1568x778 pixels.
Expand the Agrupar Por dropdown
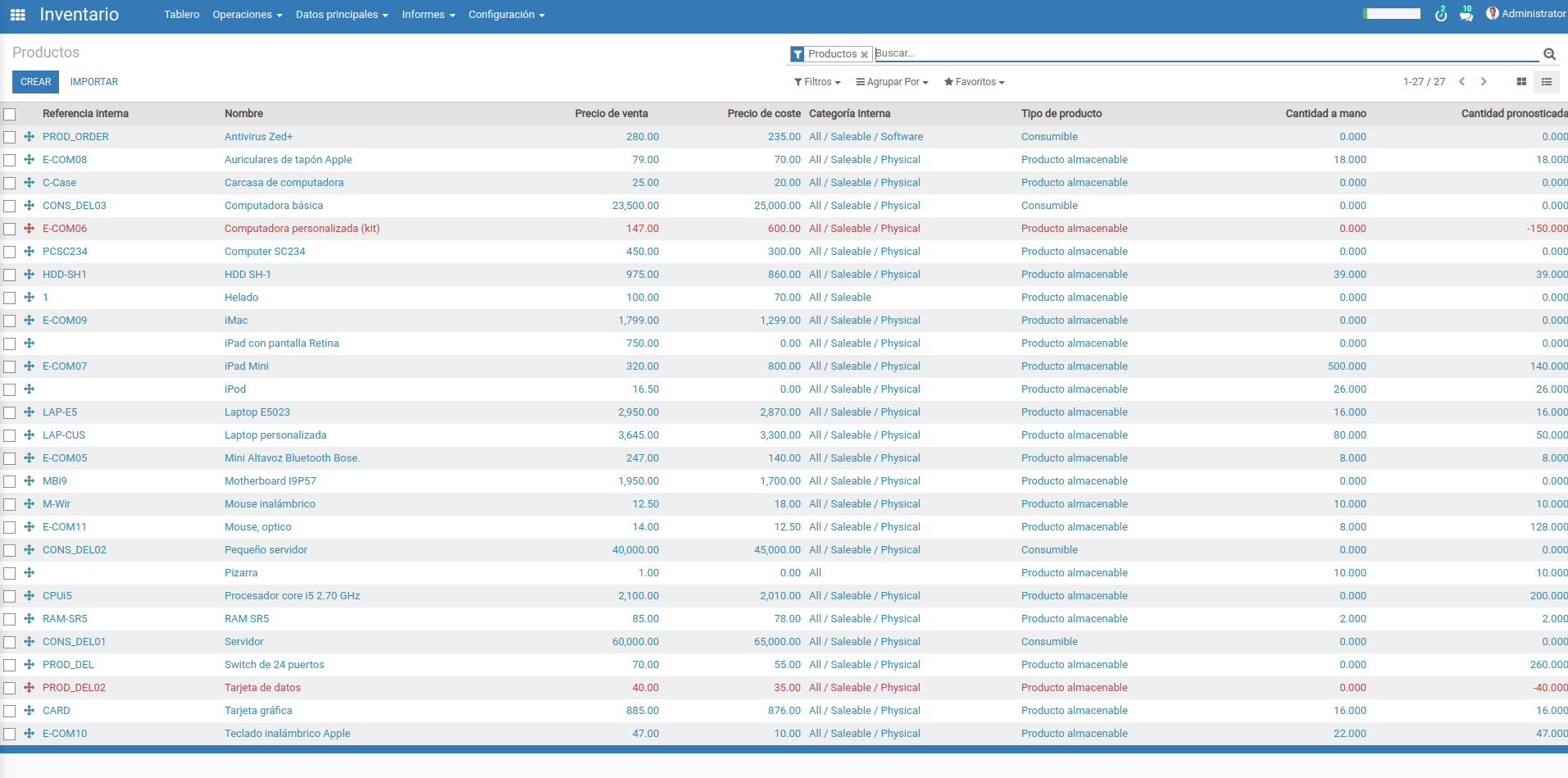(892, 82)
